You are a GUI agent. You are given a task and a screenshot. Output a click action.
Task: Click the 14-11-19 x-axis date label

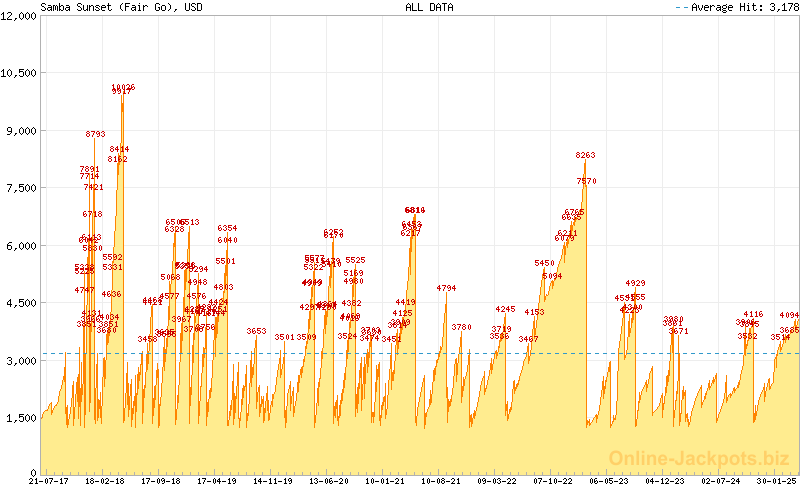click(x=272, y=481)
